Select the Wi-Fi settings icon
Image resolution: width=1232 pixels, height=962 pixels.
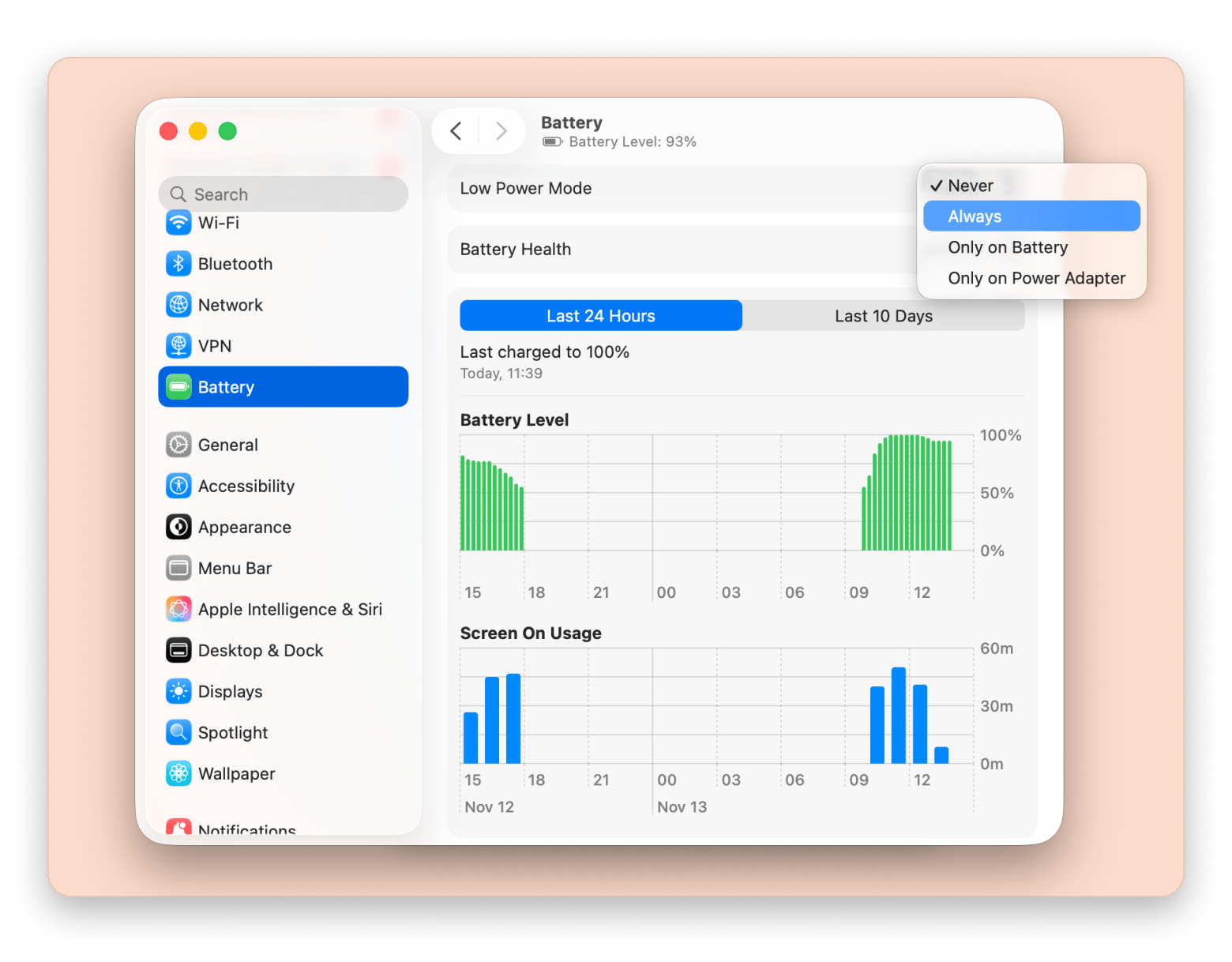click(178, 223)
